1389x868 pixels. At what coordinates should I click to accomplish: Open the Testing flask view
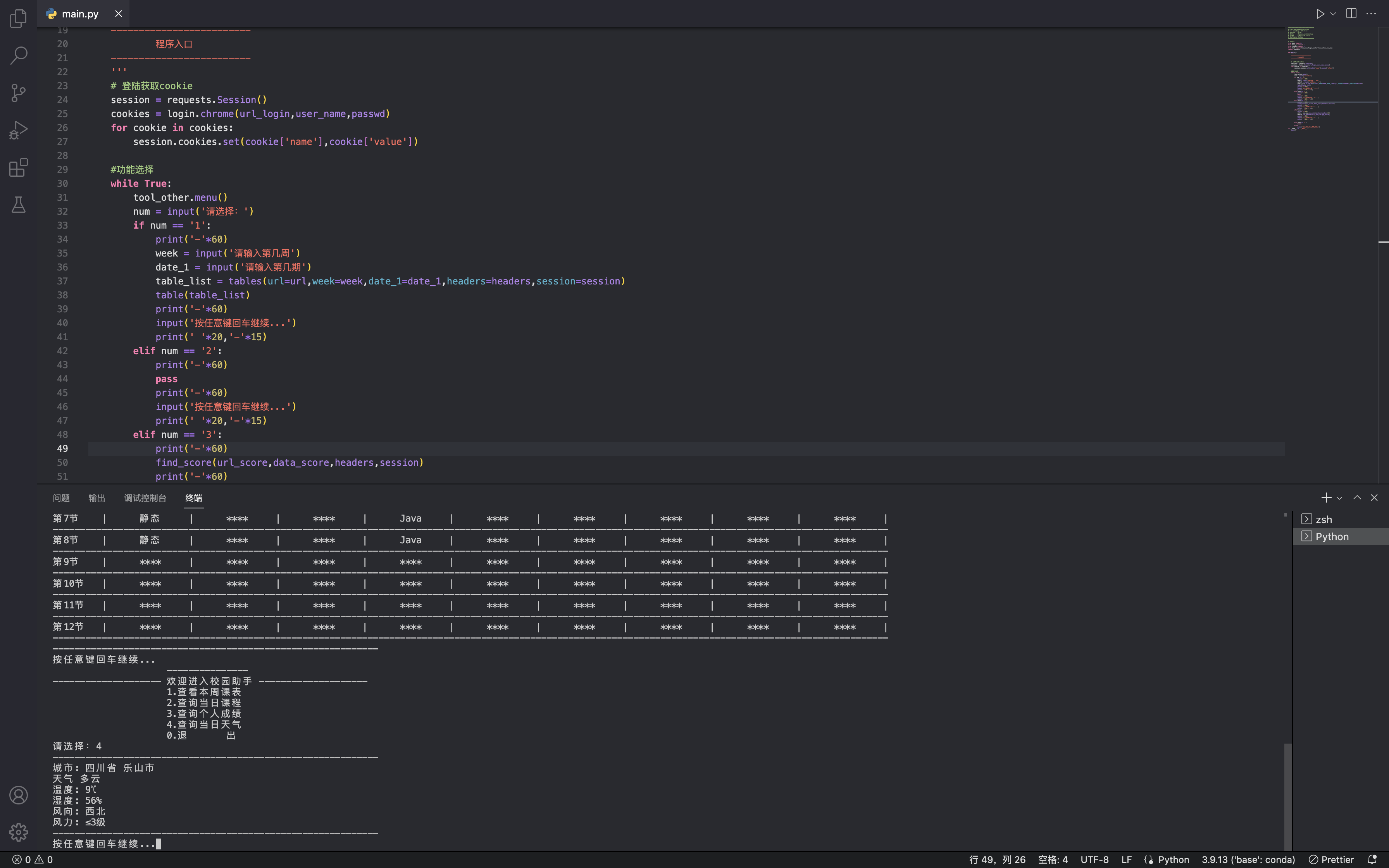(18, 205)
